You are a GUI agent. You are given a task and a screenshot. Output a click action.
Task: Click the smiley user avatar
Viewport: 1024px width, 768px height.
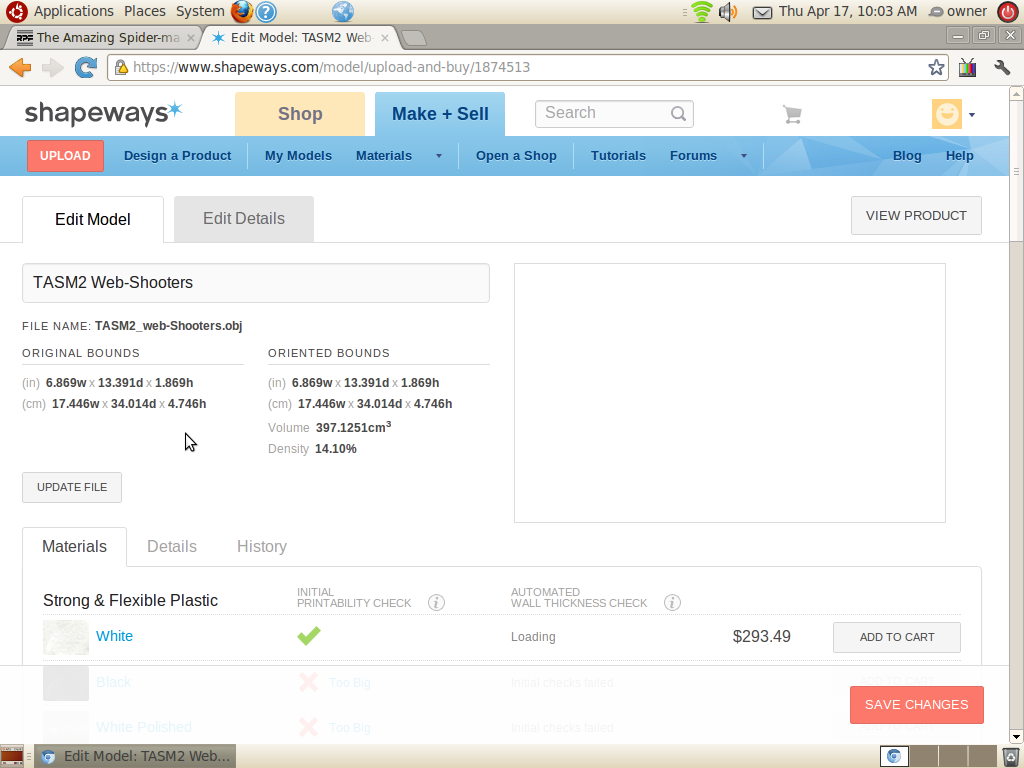(x=947, y=114)
